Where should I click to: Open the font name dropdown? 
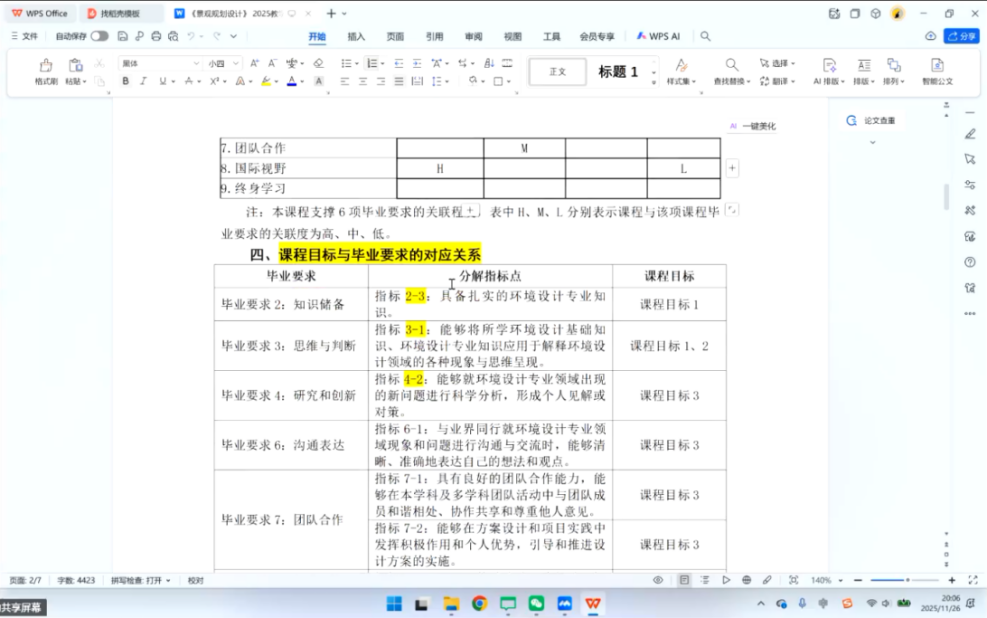tap(160, 63)
